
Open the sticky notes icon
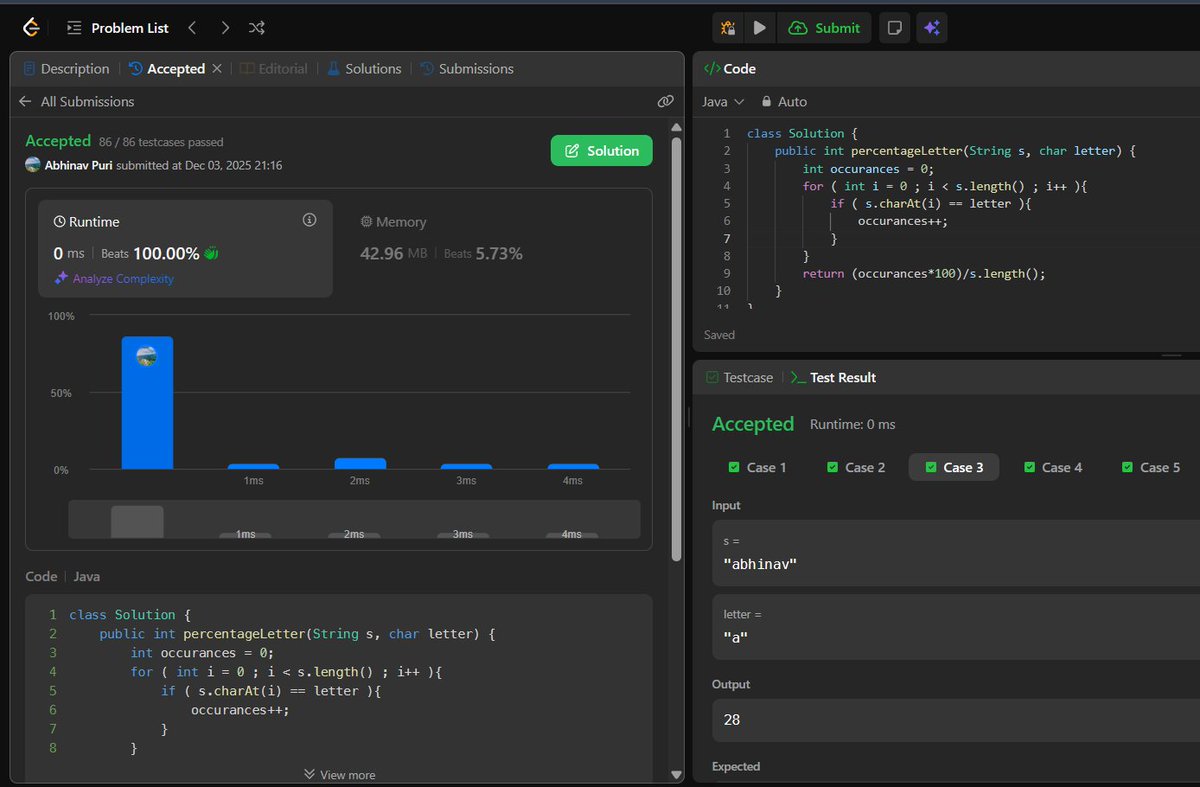893,28
